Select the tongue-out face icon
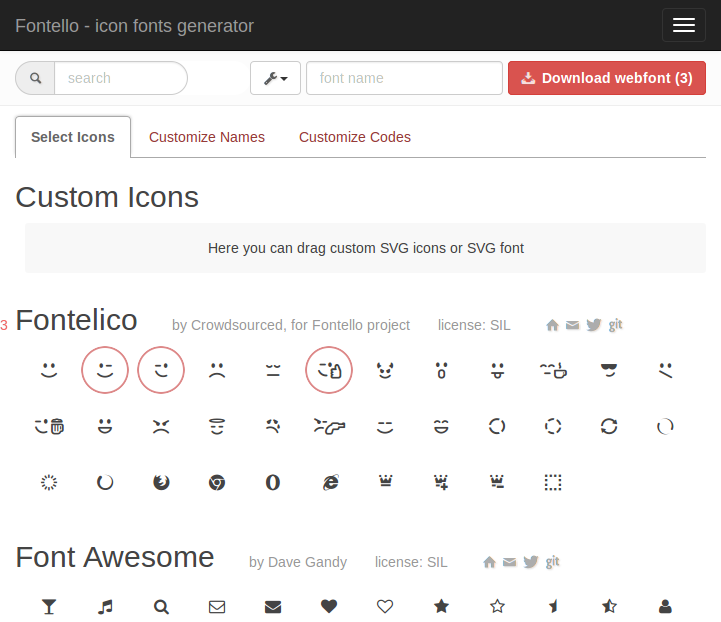The height and width of the screenshot is (622, 721). [x=497, y=370]
